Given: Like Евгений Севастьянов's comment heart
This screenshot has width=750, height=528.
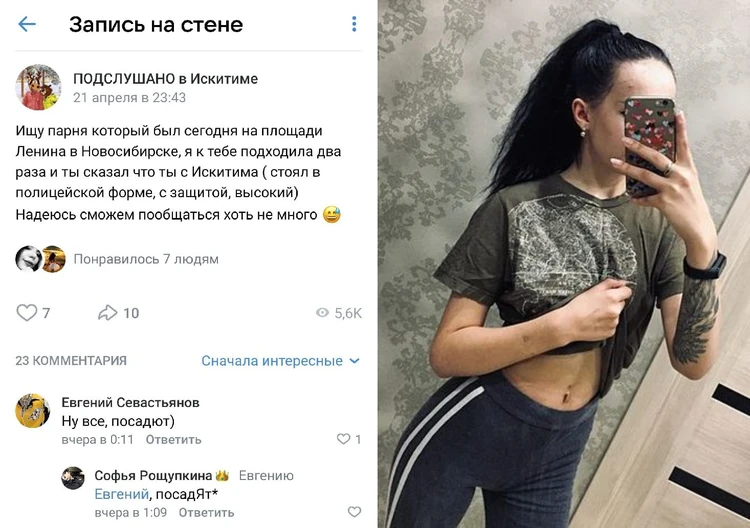Looking at the screenshot, I should point(343,439).
